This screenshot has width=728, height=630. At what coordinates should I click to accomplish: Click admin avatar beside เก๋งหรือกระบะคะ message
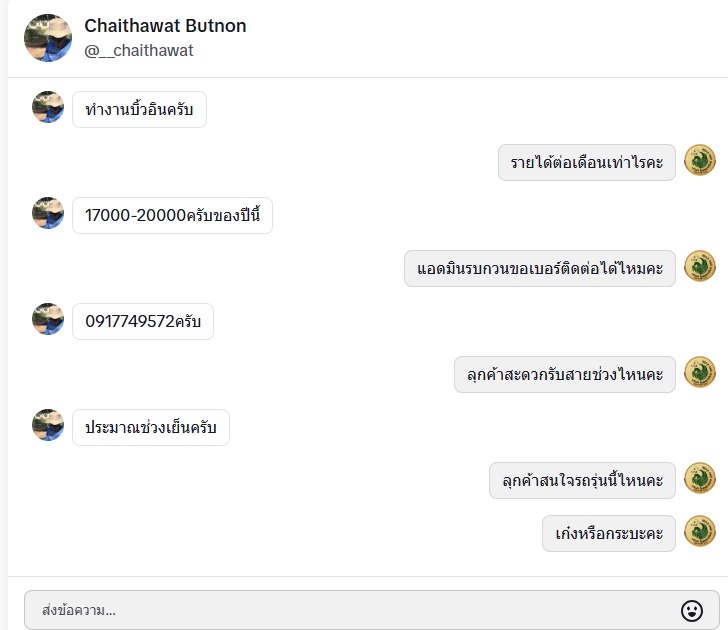[x=700, y=532]
